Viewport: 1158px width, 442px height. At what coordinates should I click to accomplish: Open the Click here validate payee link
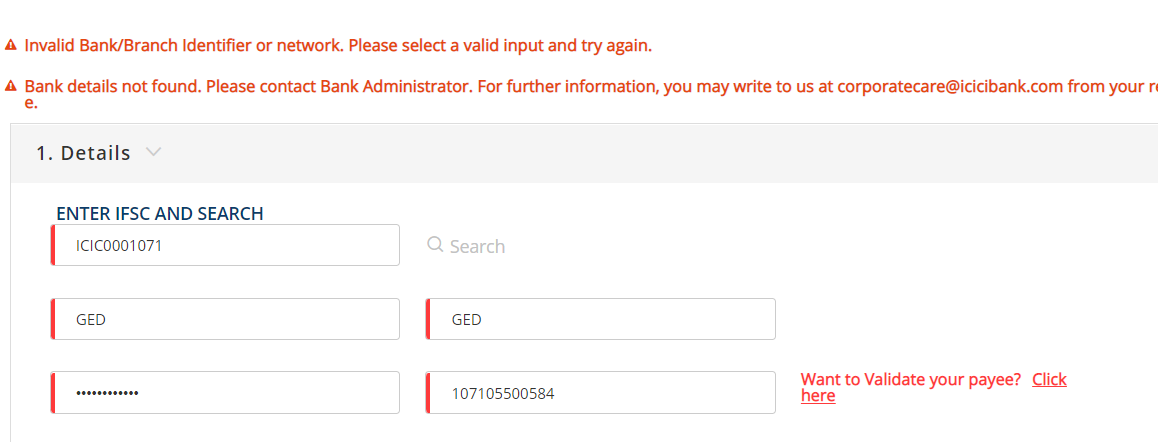tap(934, 387)
